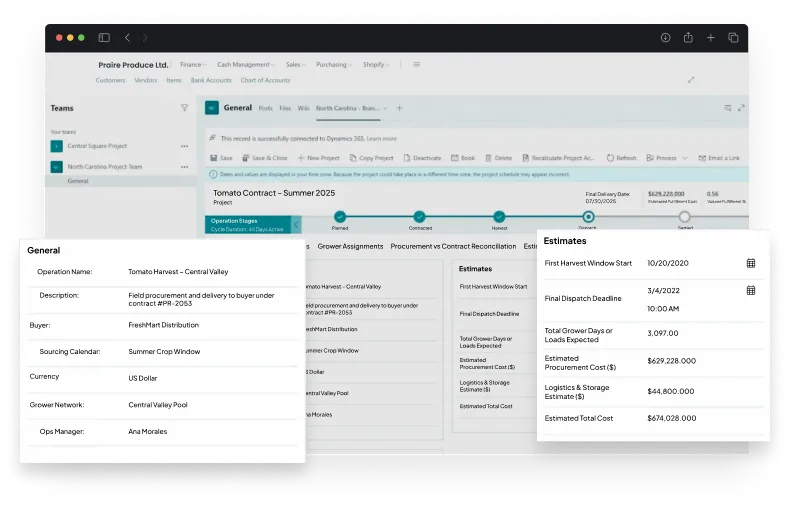The width and height of the screenshot is (792, 508).
Task: Click Recalculate Project toolbar button
Action: (558, 158)
